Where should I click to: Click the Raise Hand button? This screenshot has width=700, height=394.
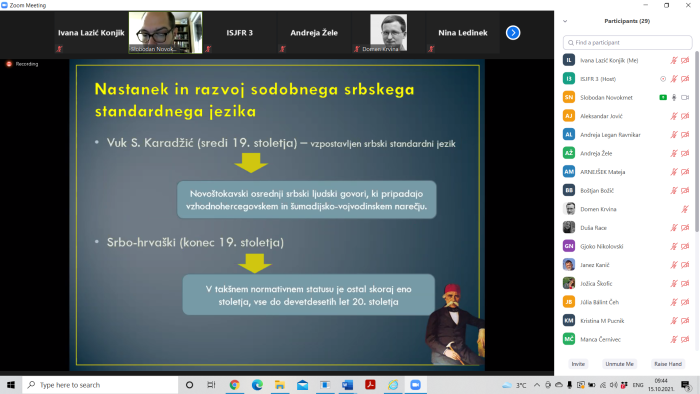[x=668, y=364]
